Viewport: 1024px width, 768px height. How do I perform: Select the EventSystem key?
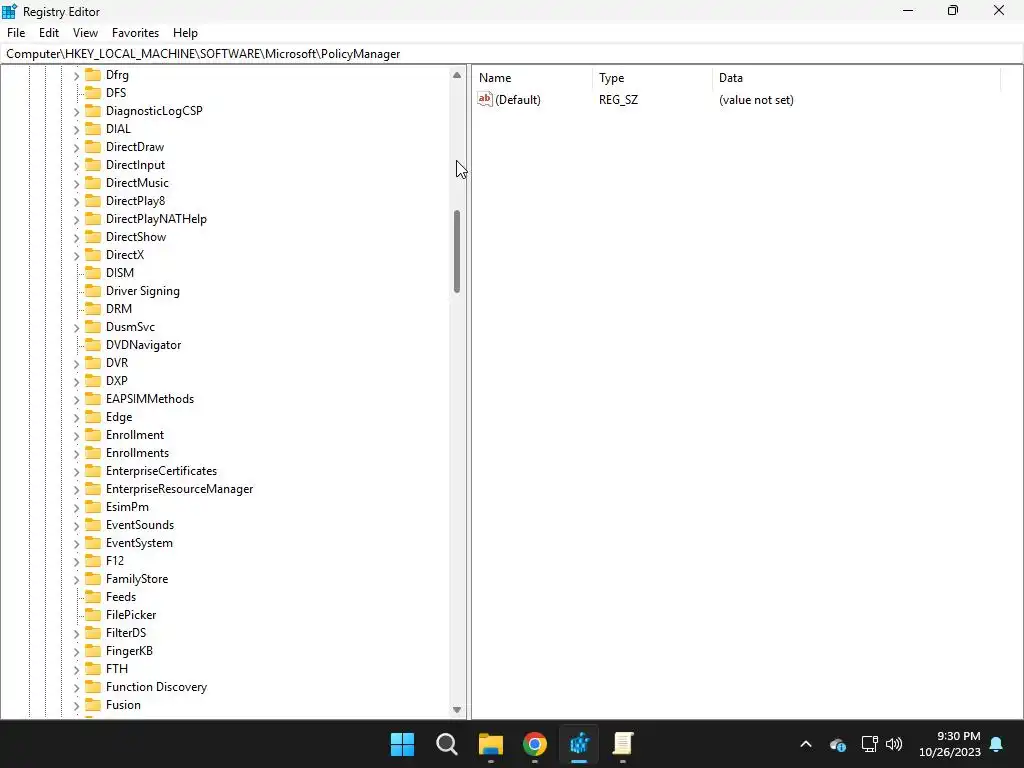(x=139, y=543)
